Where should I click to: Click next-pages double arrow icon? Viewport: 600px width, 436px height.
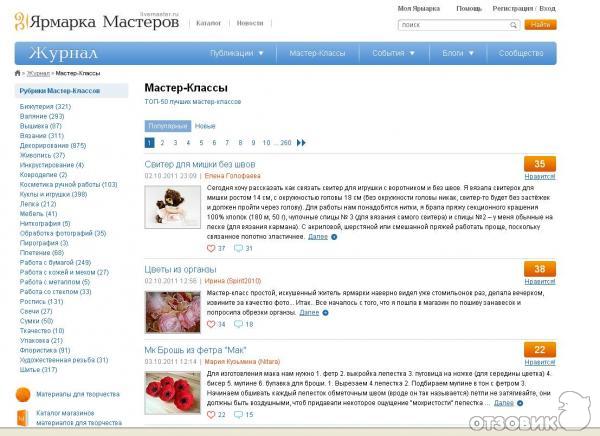click(301, 143)
